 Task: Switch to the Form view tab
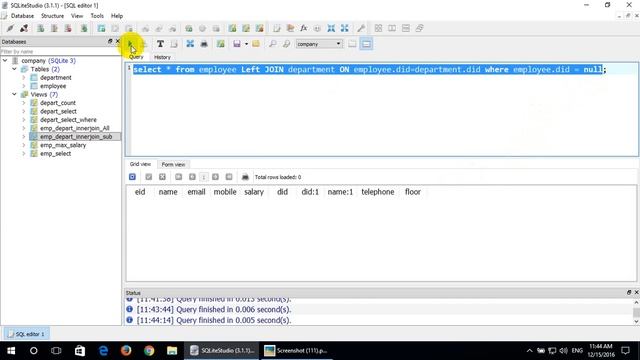click(x=173, y=164)
